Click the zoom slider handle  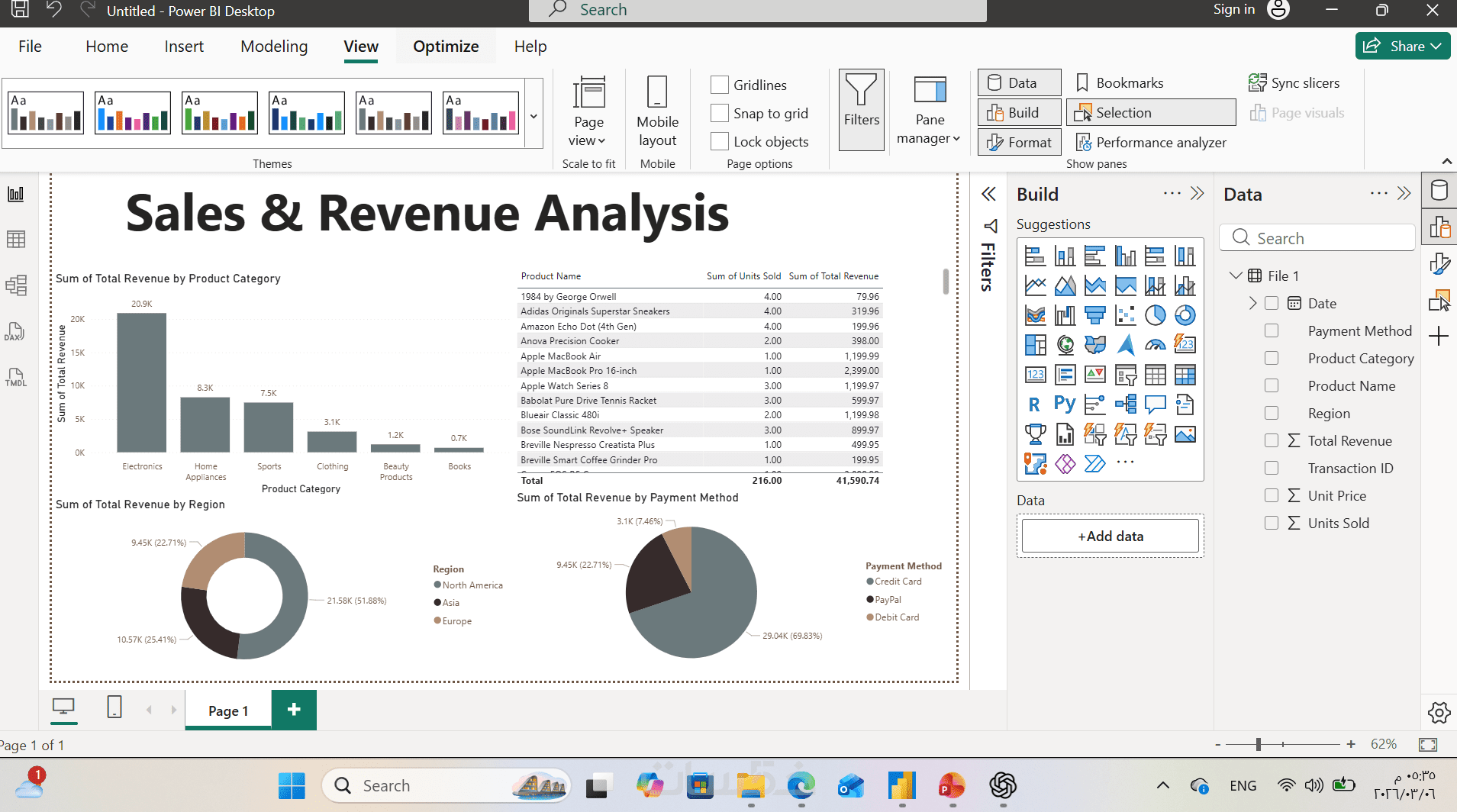coord(1258,744)
